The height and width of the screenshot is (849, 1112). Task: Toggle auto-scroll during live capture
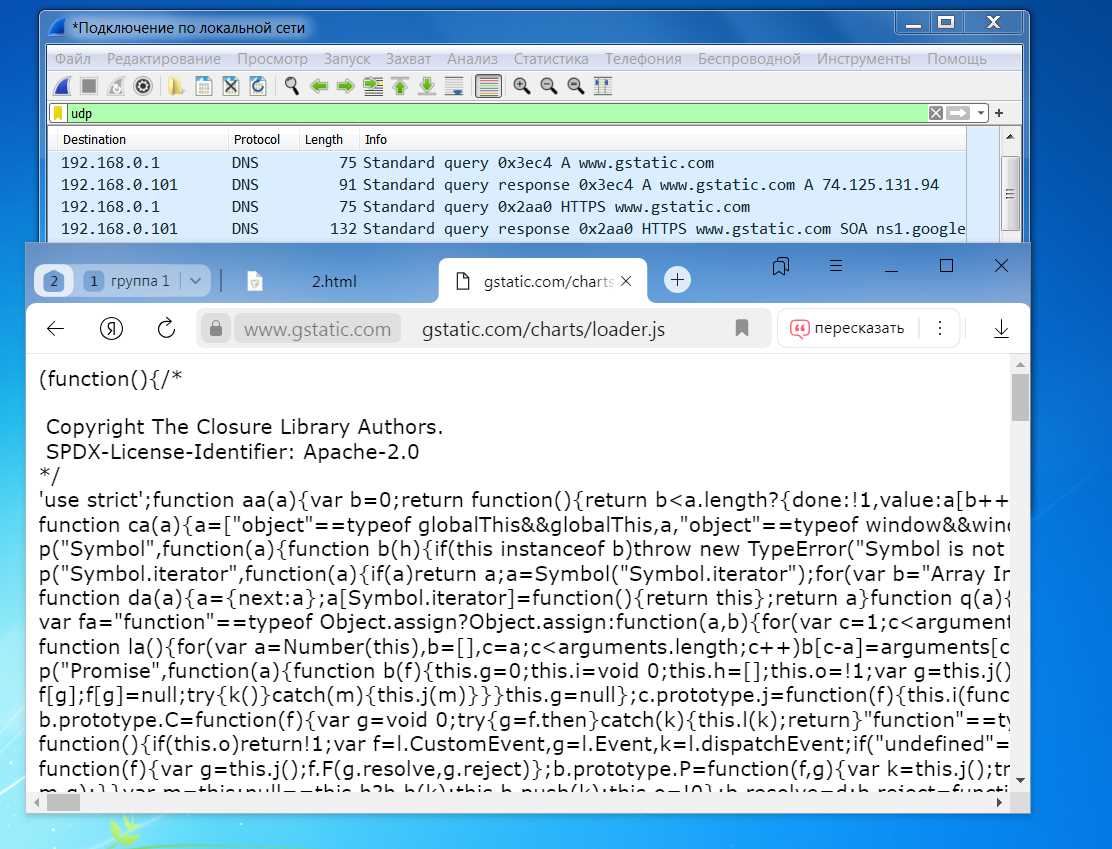[x=454, y=86]
